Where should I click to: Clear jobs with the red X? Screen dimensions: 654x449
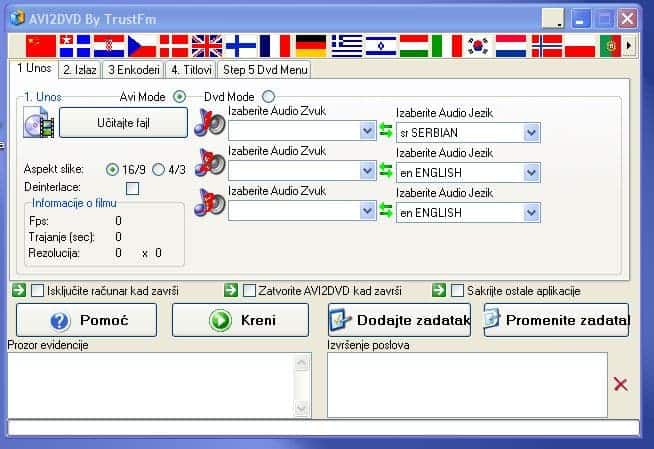pyautogui.click(x=621, y=384)
